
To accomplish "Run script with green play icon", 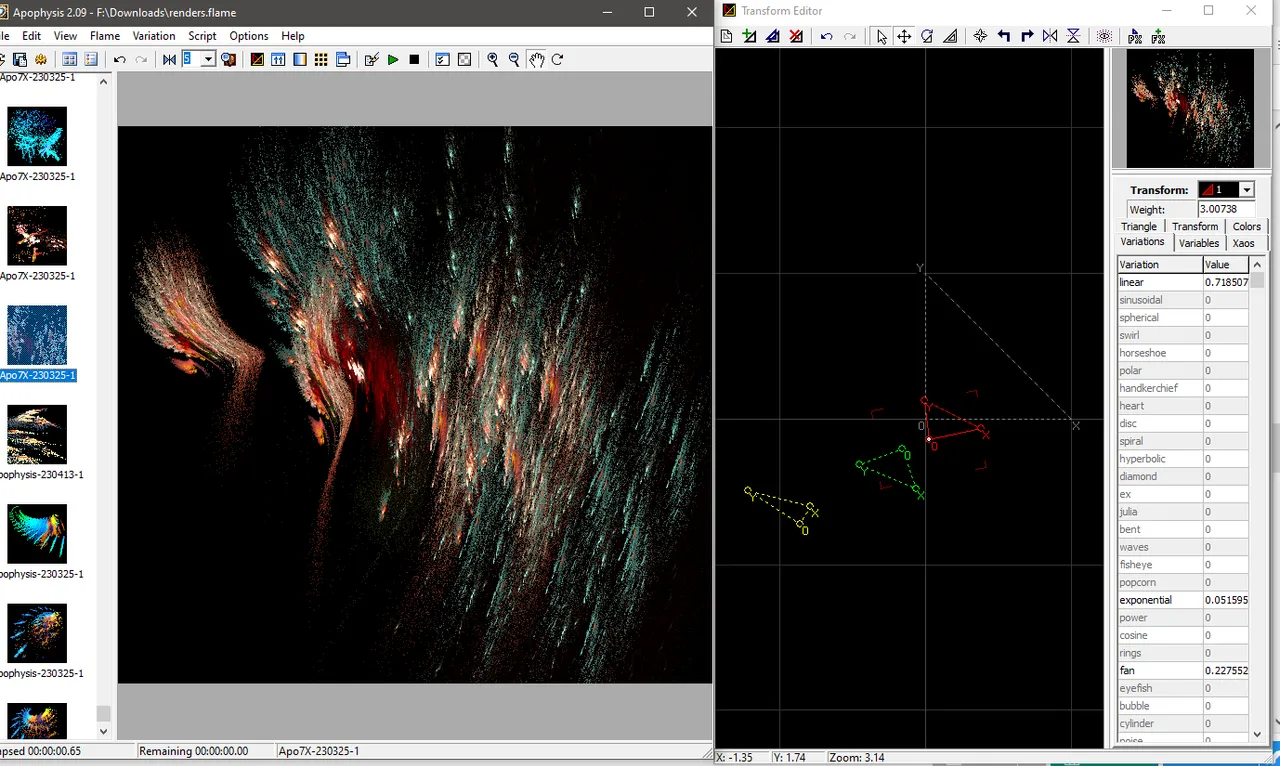I will pyautogui.click(x=393, y=60).
